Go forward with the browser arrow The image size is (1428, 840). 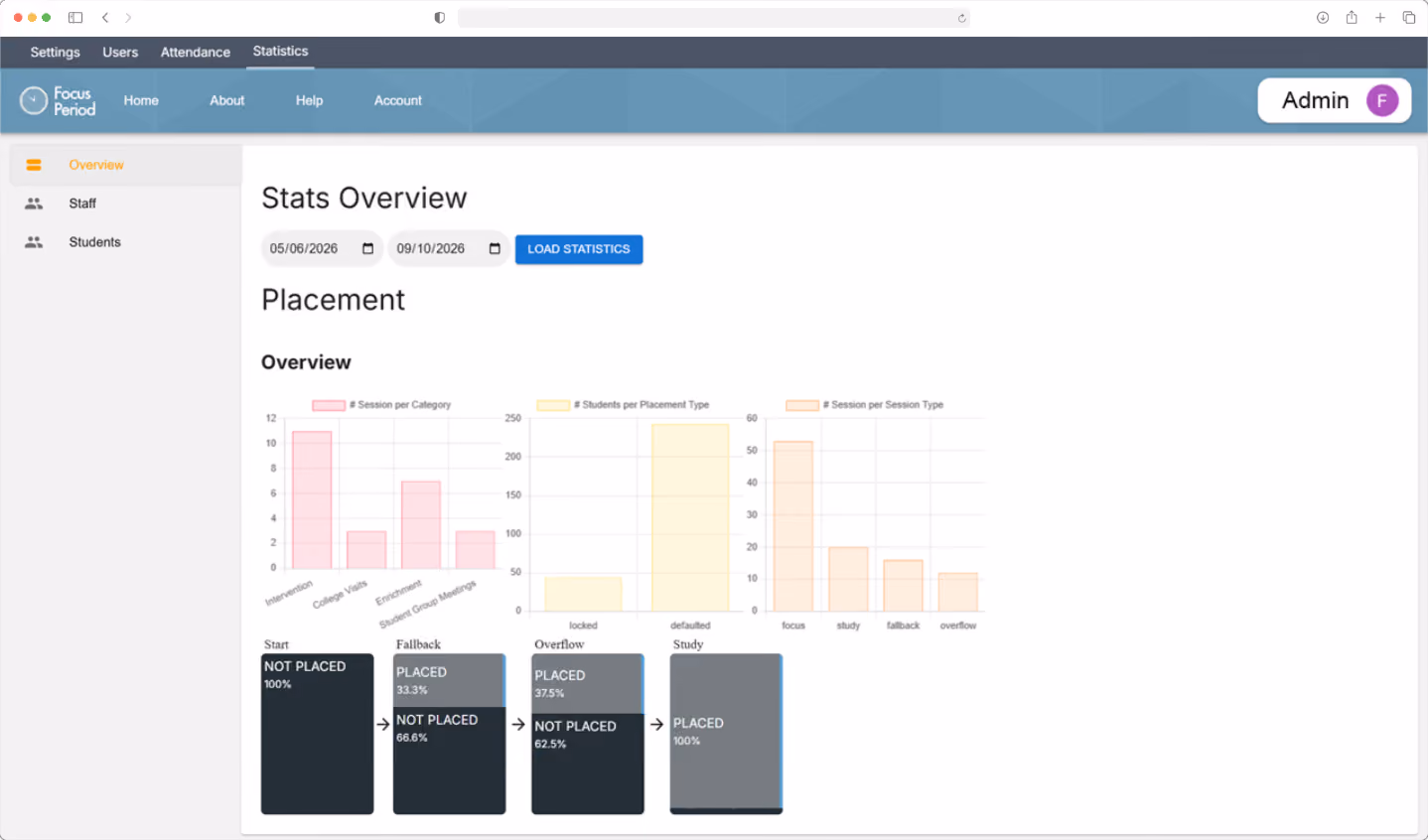tap(128, 18)
